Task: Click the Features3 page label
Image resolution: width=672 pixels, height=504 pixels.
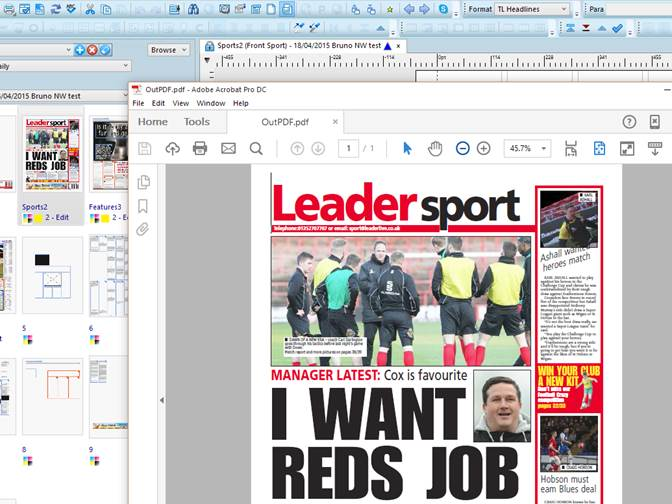Action: pyautogui.click(x=105, y=207)
